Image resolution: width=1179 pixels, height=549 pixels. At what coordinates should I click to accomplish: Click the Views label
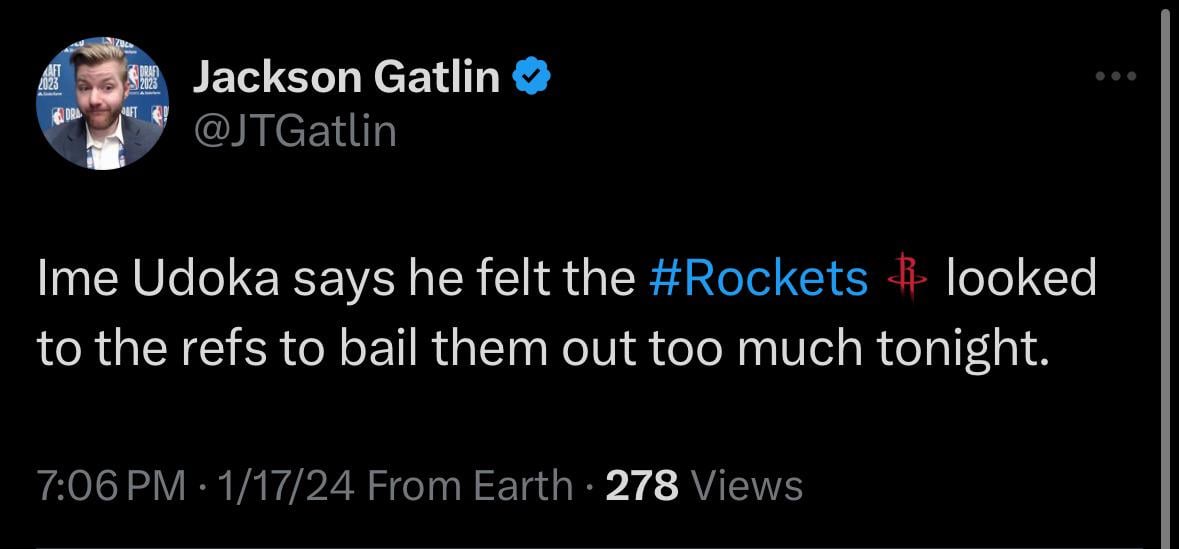tap(749, 486)
